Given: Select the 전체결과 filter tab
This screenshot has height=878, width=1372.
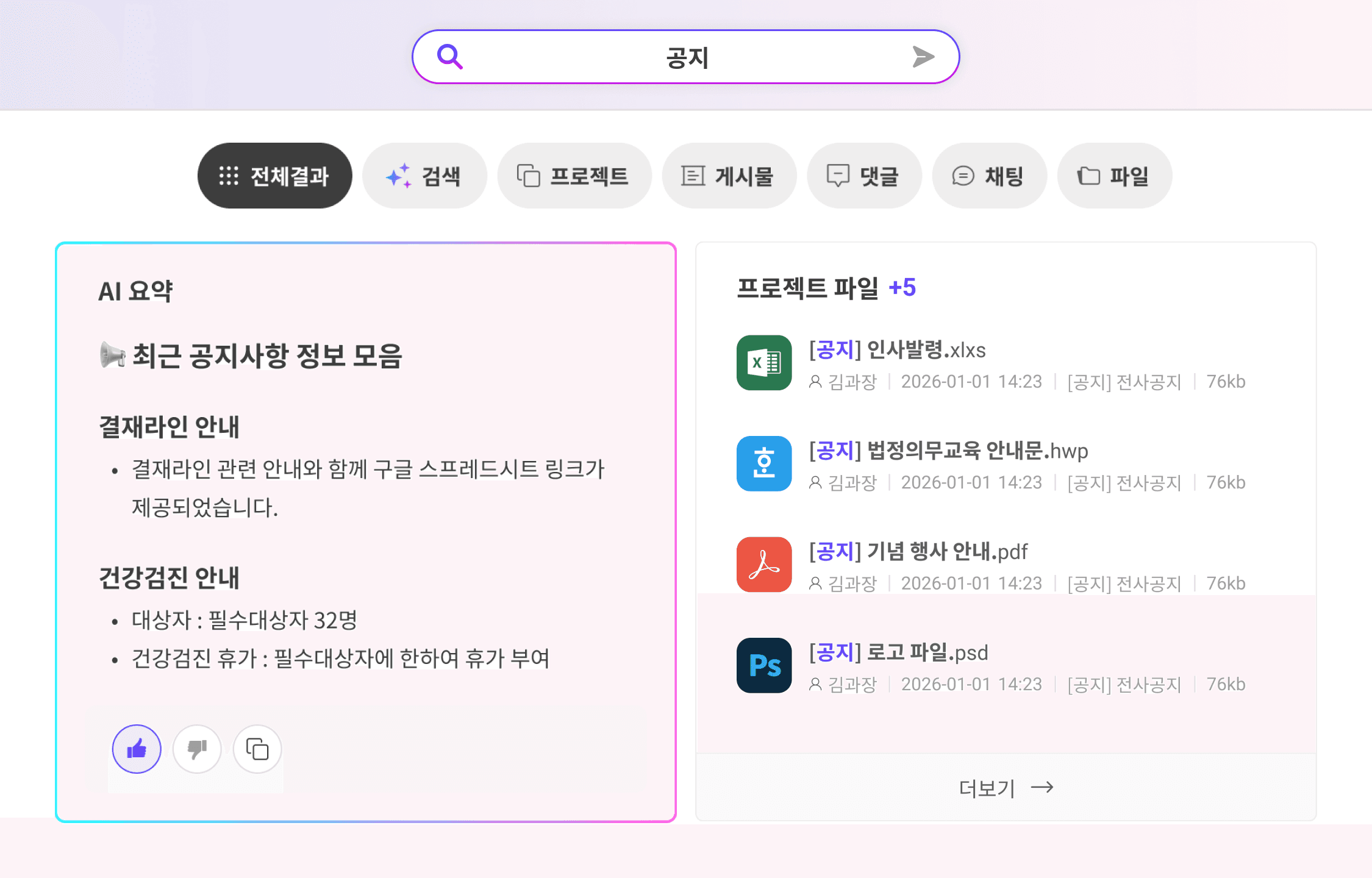Looking at the screenshot, I should click(x=274, y=176).
